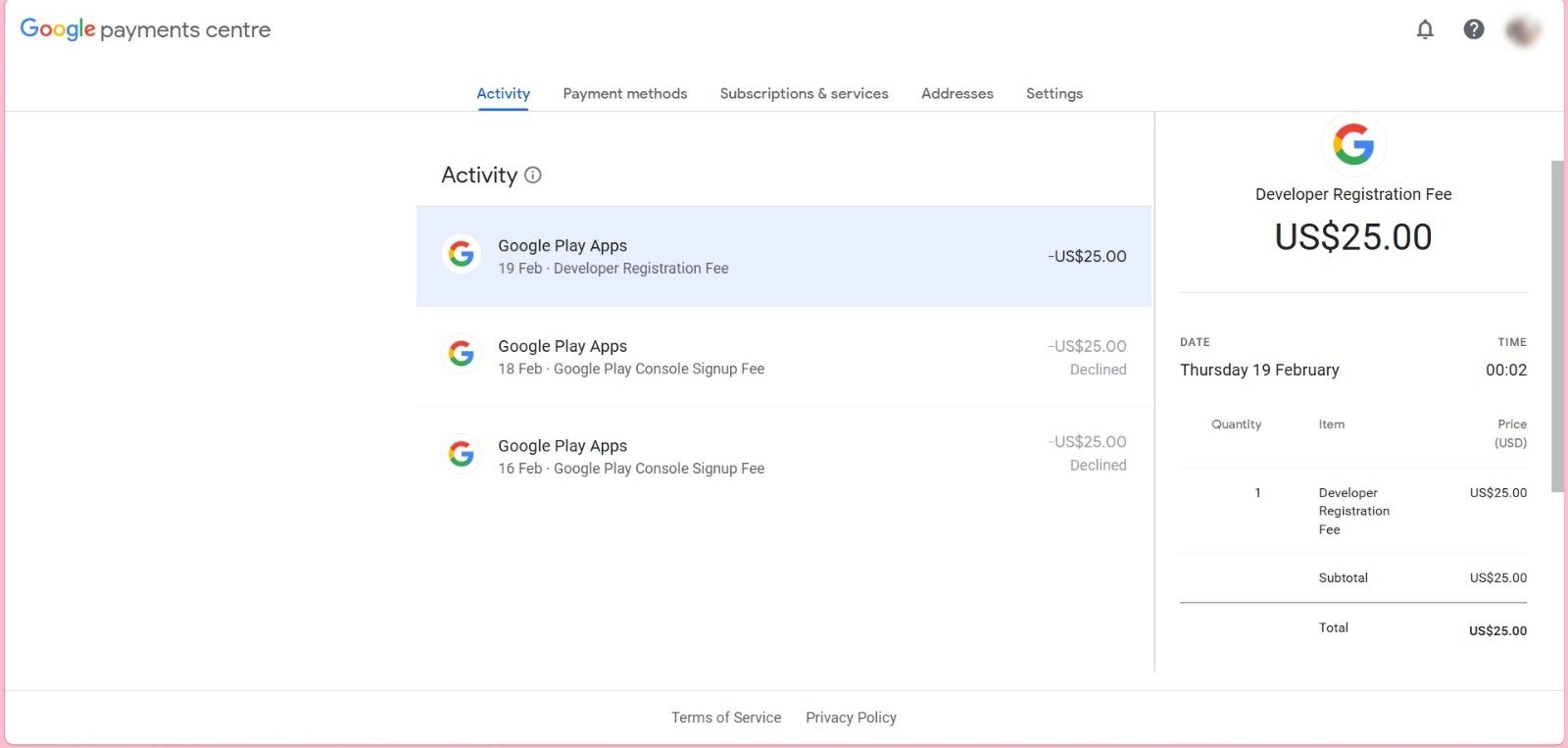Click Google icon on 16 Feb transaction
Viewport: 1568px width, 748px height.
click(462, 454)
